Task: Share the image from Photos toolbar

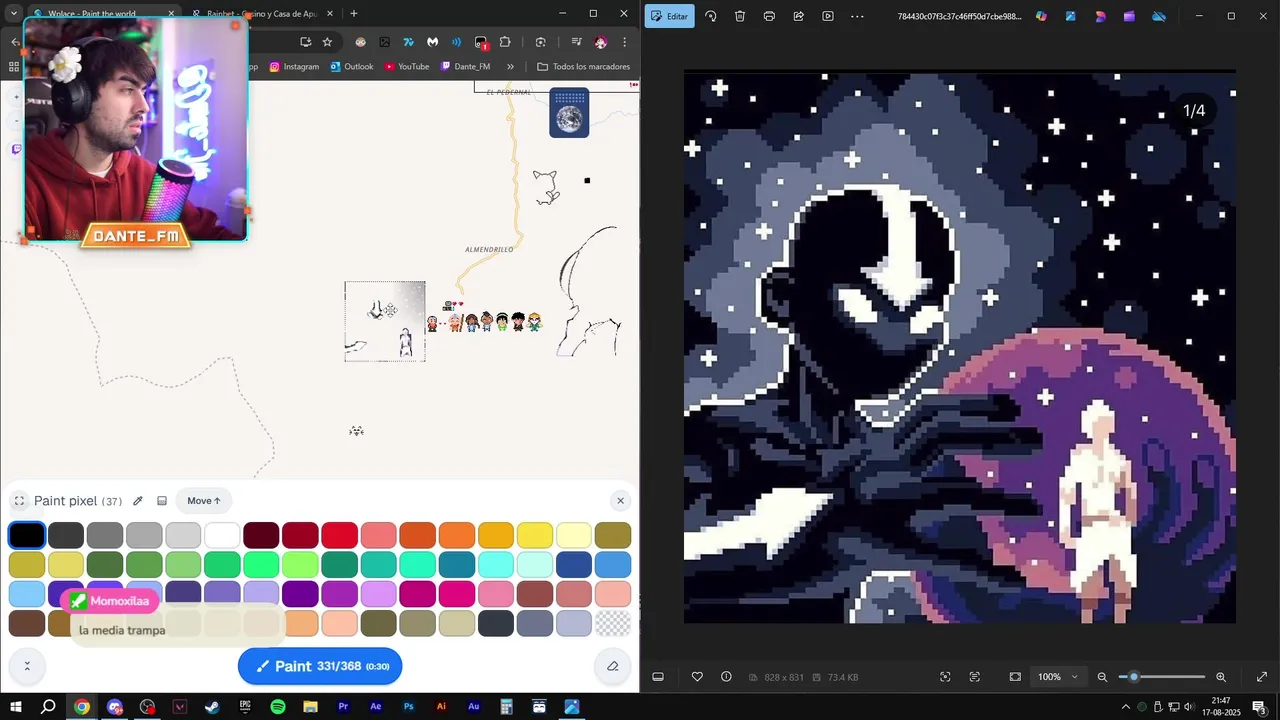Action: [798, 16]
